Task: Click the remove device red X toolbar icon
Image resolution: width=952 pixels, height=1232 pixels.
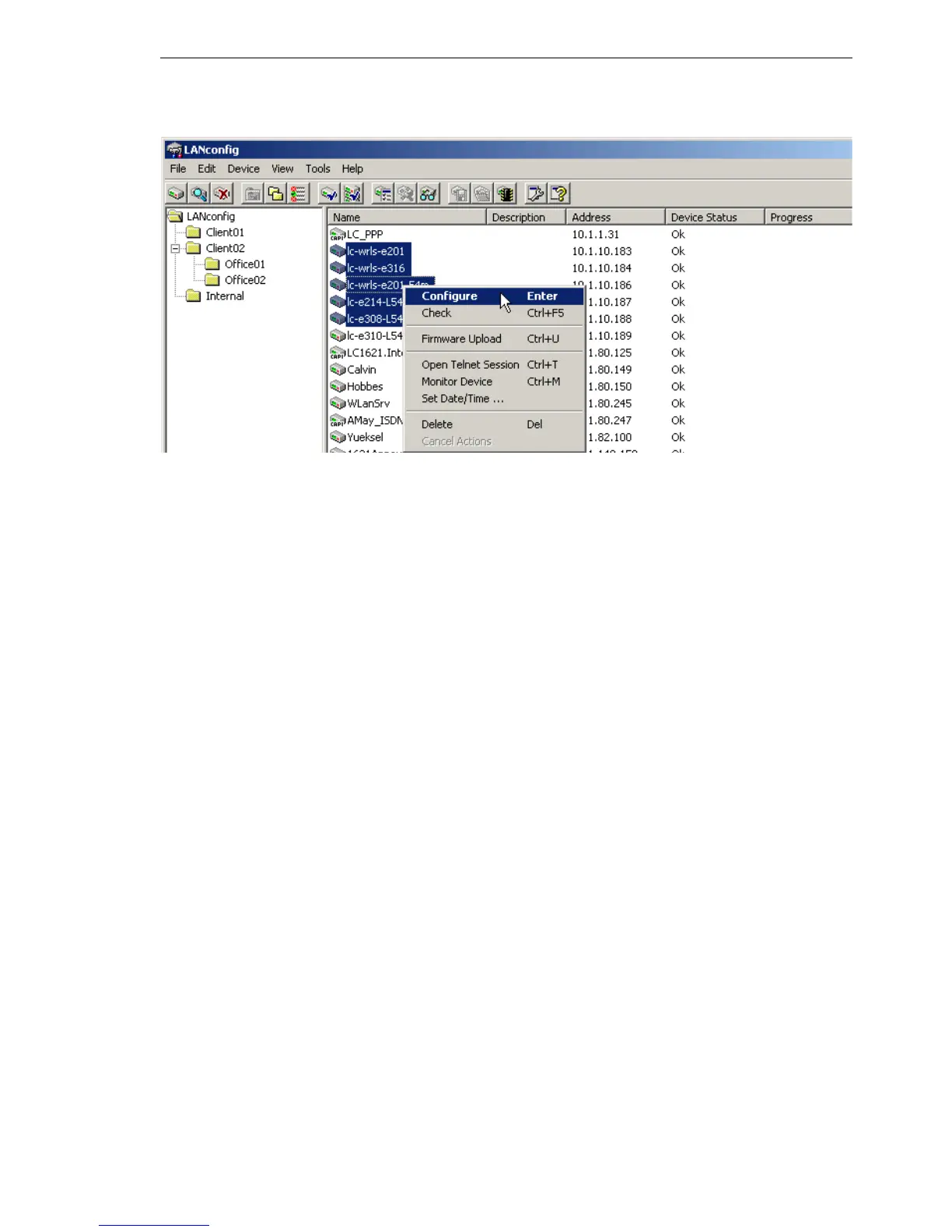Action: 222,194
